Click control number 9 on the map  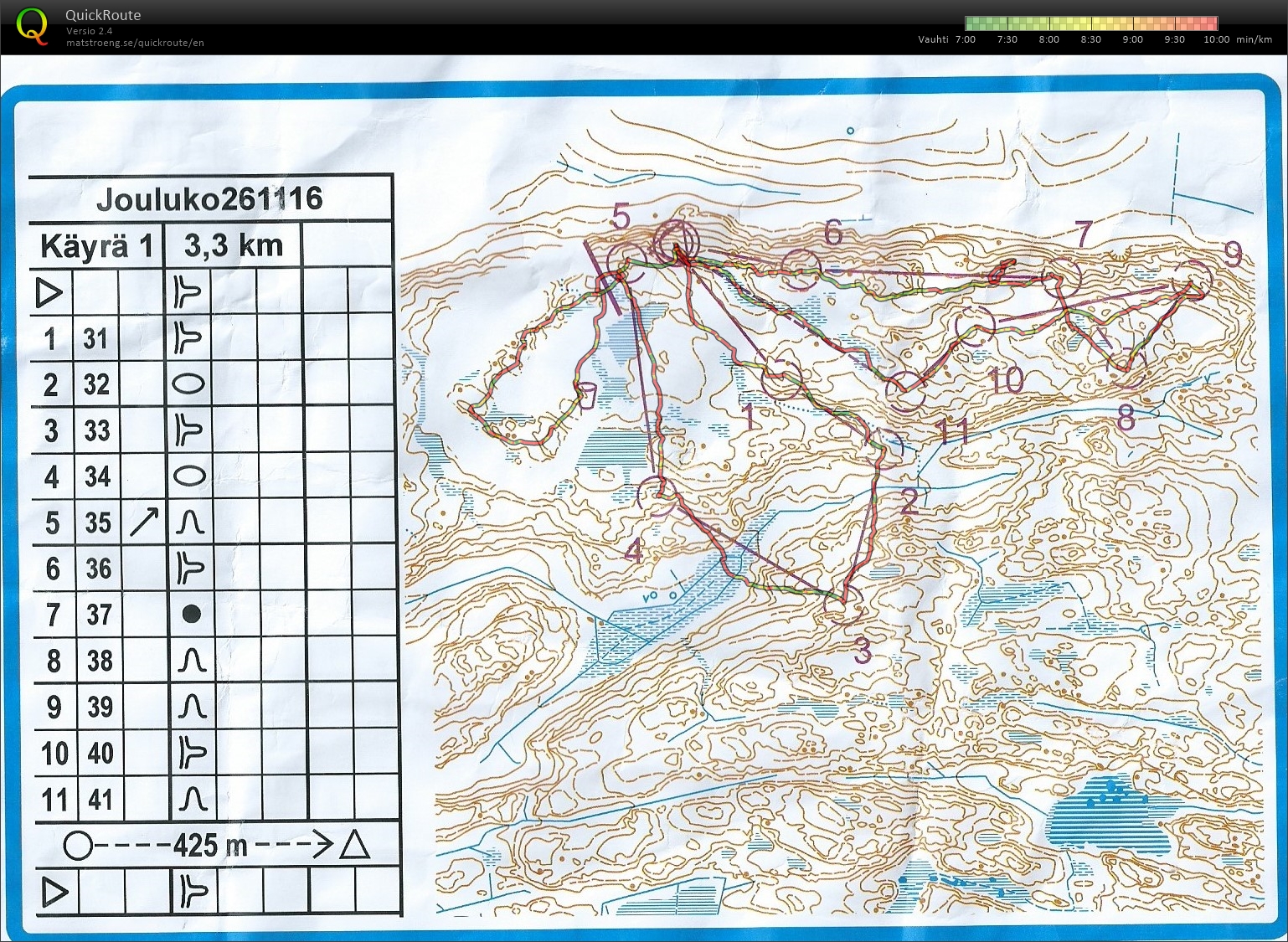pos(1232,253)
